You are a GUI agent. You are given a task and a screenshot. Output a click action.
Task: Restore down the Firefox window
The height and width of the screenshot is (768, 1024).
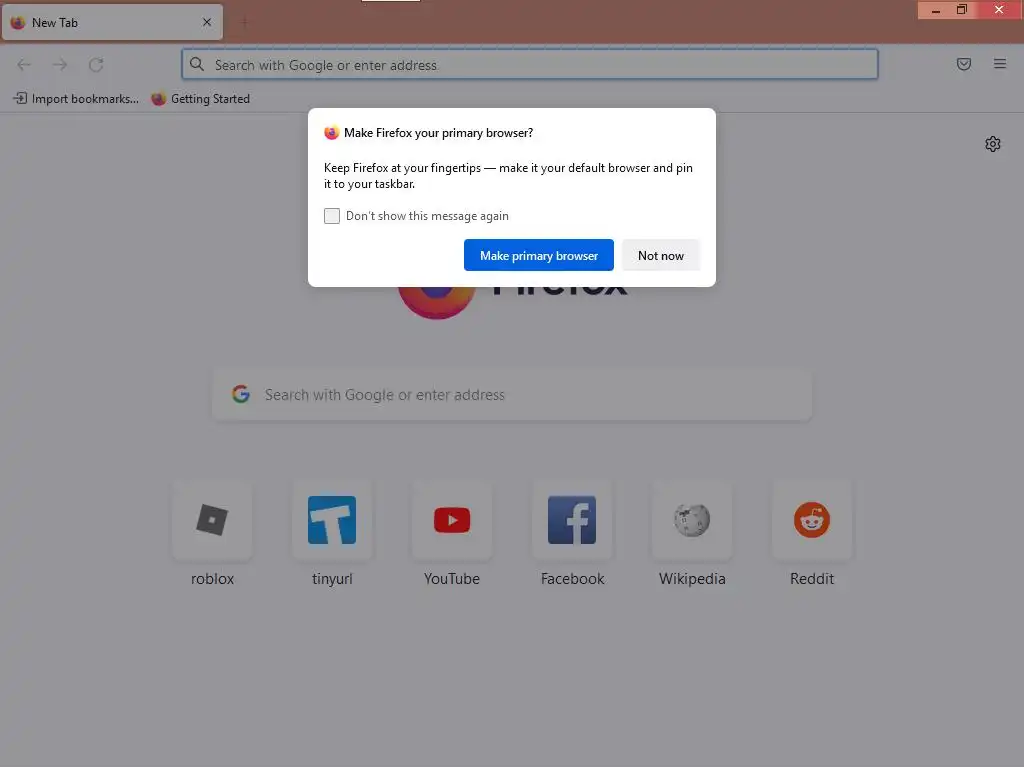click(962, 10)
